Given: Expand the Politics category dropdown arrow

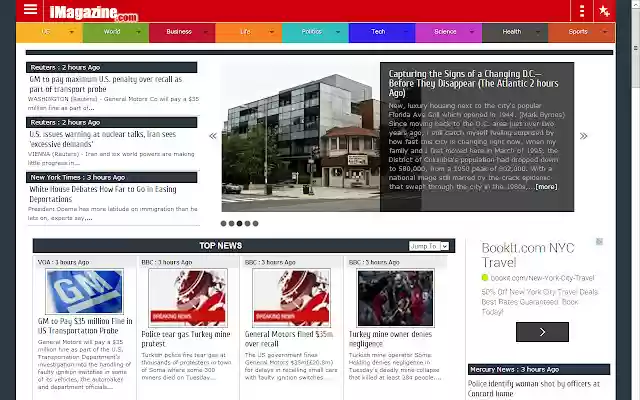Looking at the screenshot, I should [x=338, y=32].
